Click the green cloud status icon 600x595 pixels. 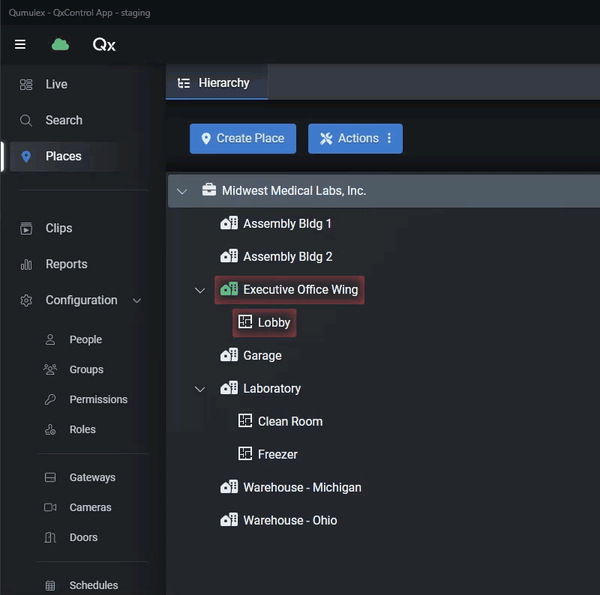coord(60,44)
